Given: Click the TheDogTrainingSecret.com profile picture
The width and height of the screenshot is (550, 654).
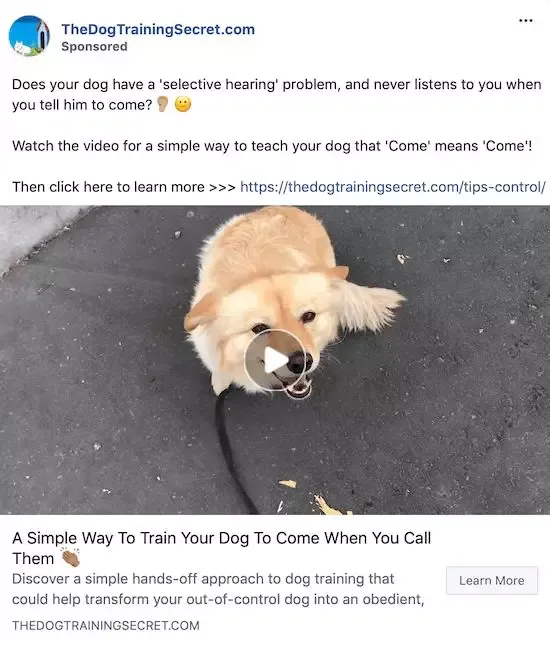Looking at the screenshot, I should [x=29, y=36].
